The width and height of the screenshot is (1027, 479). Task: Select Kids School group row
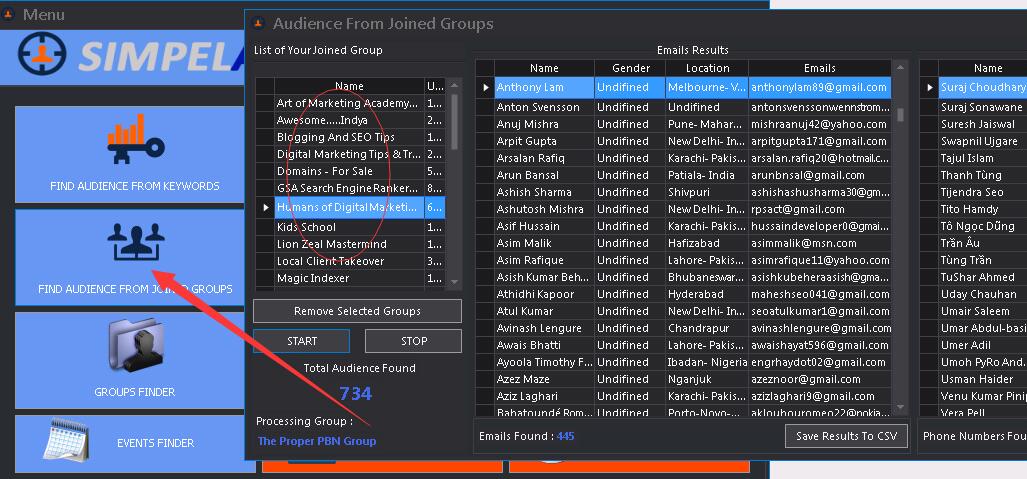point(349,227)
